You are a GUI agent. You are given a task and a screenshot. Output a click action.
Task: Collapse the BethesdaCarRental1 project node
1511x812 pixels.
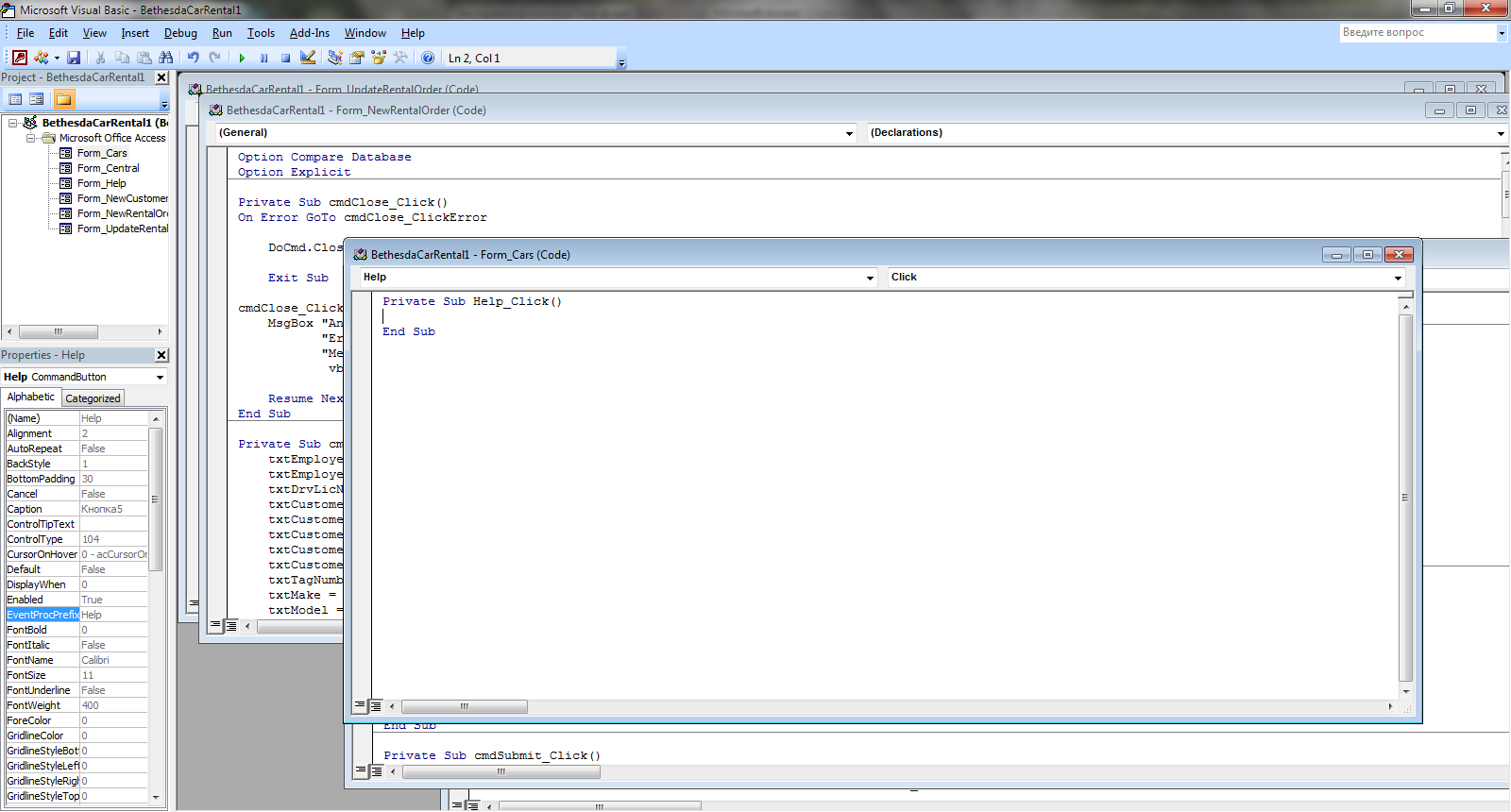point(12,123)
